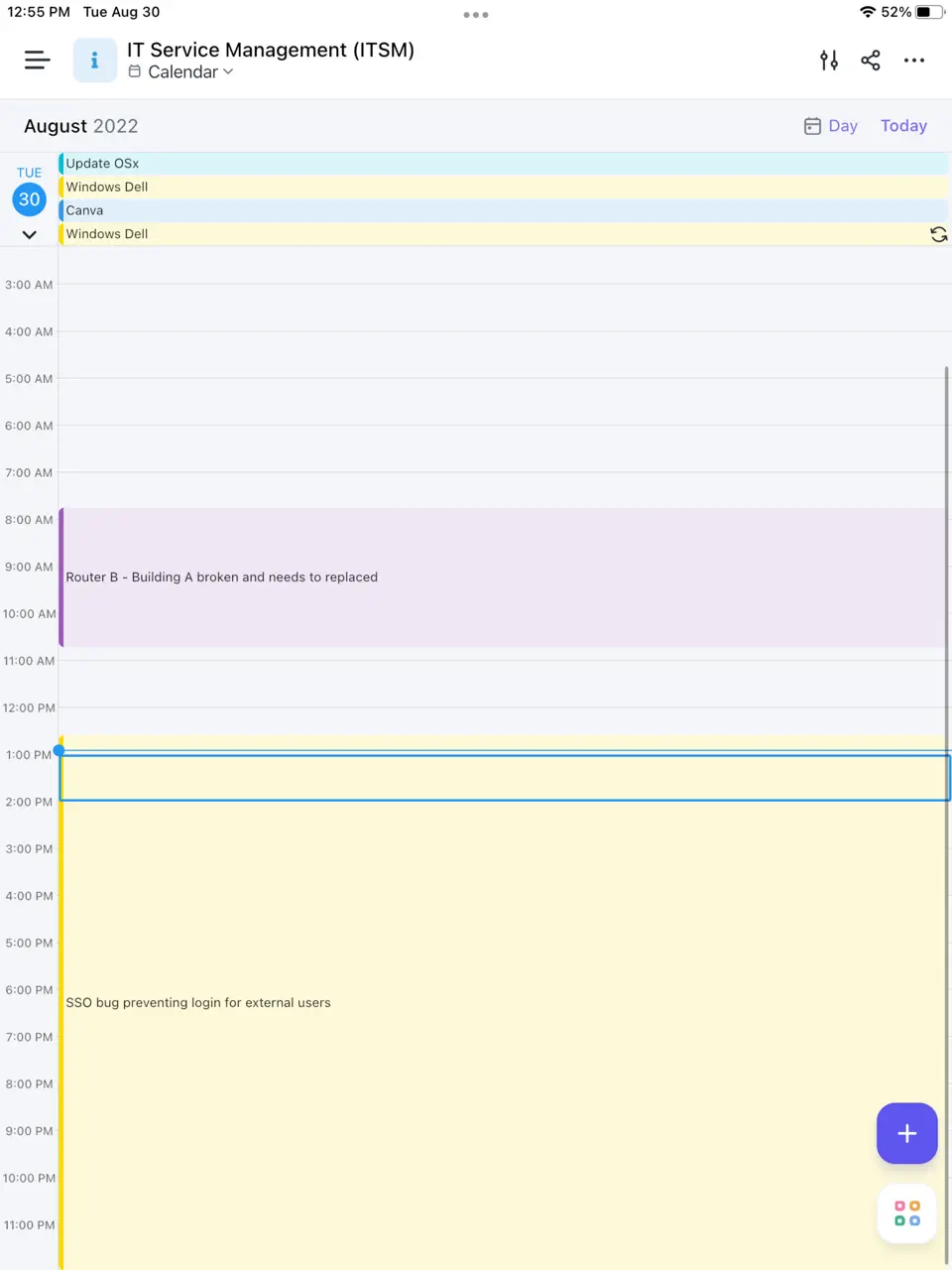Tap the current time marker dot
The width and height of the screenshot is (952, 1270).
pyautogui.click(x=59, y=750)
